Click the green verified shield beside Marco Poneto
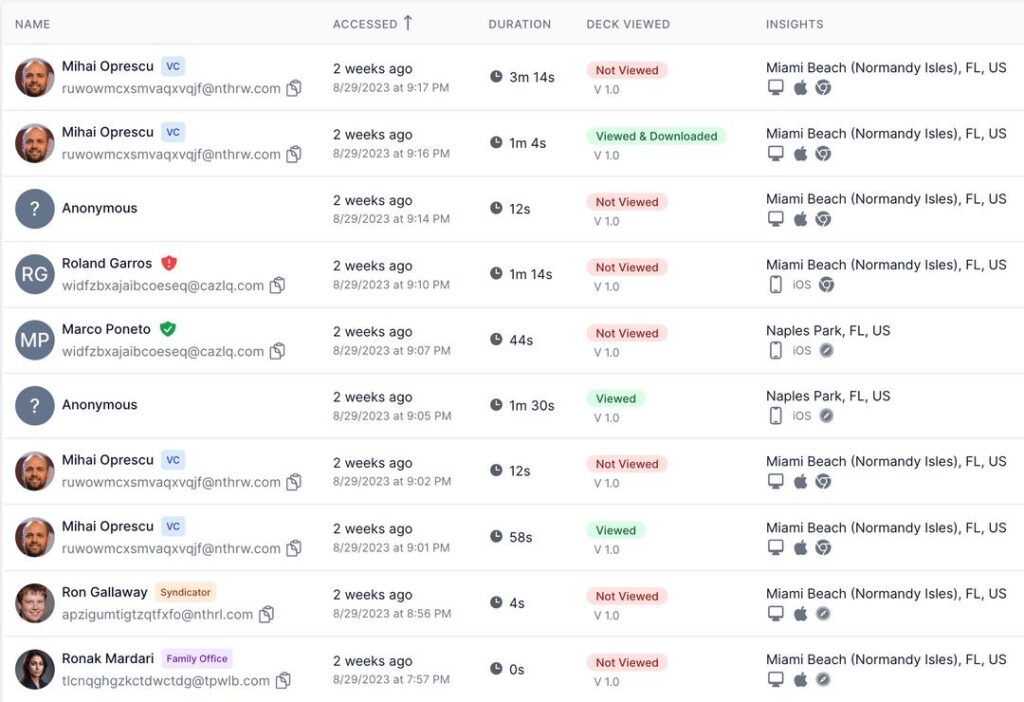The width and height of the screenshot is (1024, 702). tap(168, 329)
